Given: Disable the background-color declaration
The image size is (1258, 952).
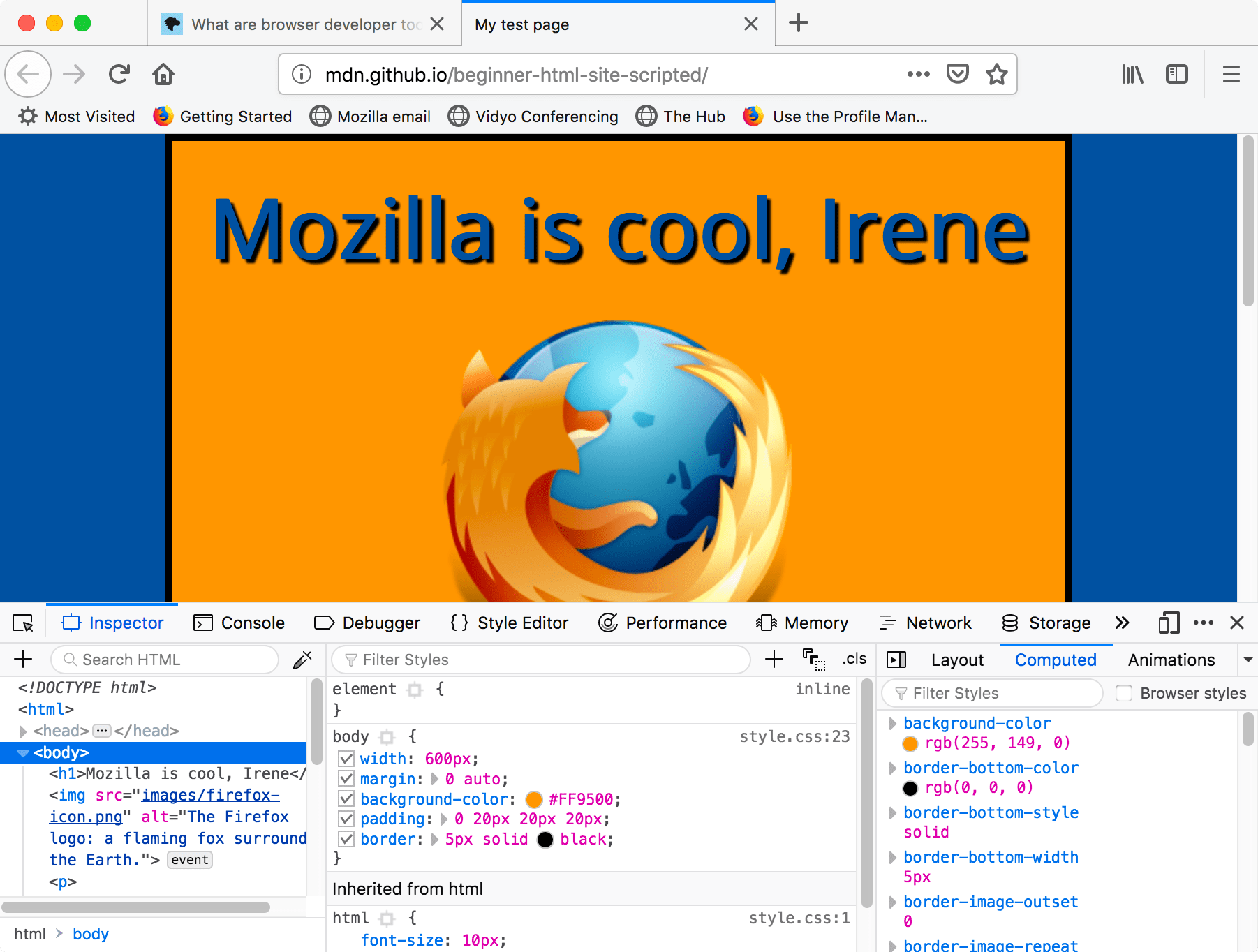Looking at the screenshot, I should point(346,798).
